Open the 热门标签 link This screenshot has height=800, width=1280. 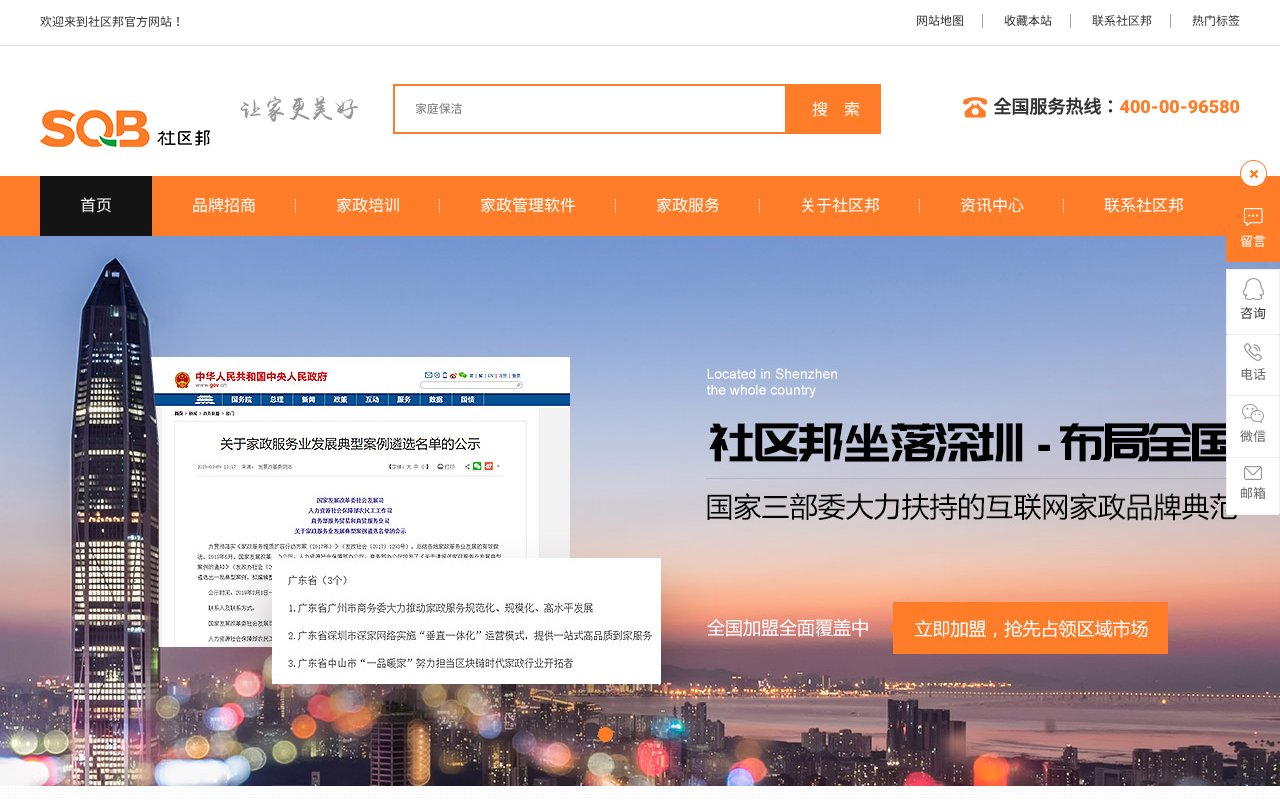click(x=1212, y=21)
